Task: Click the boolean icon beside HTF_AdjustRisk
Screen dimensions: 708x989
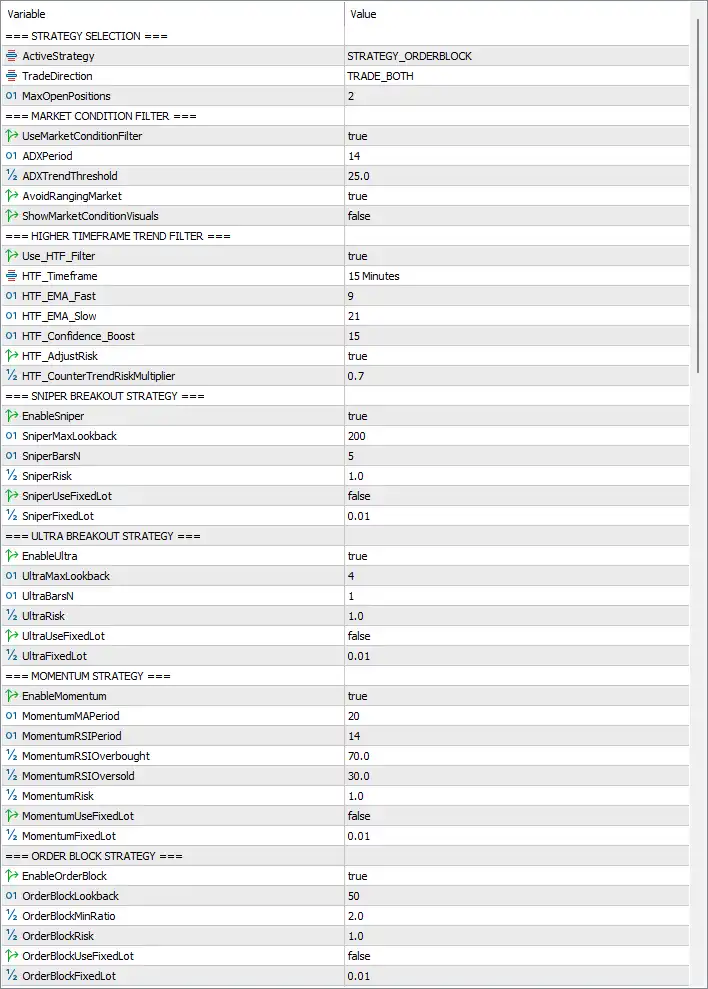Action: click(x=11, y=356)
